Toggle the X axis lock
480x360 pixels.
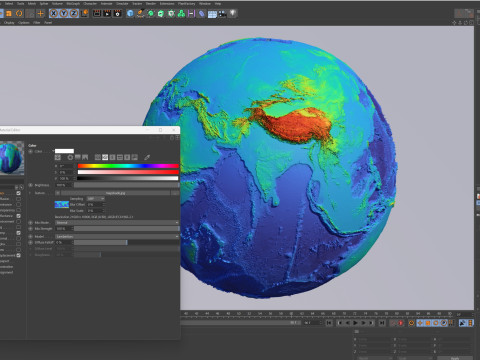(x=54, y=13)
